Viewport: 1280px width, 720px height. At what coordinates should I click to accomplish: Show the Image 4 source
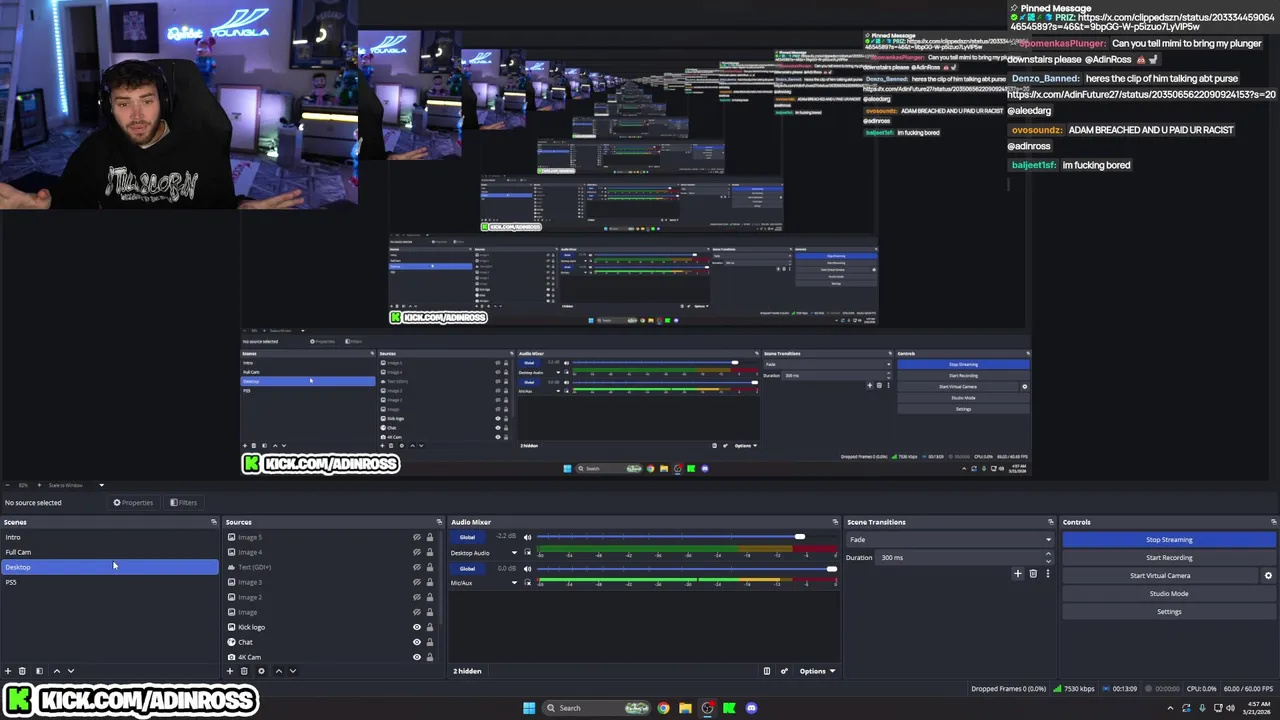[417, 552]
